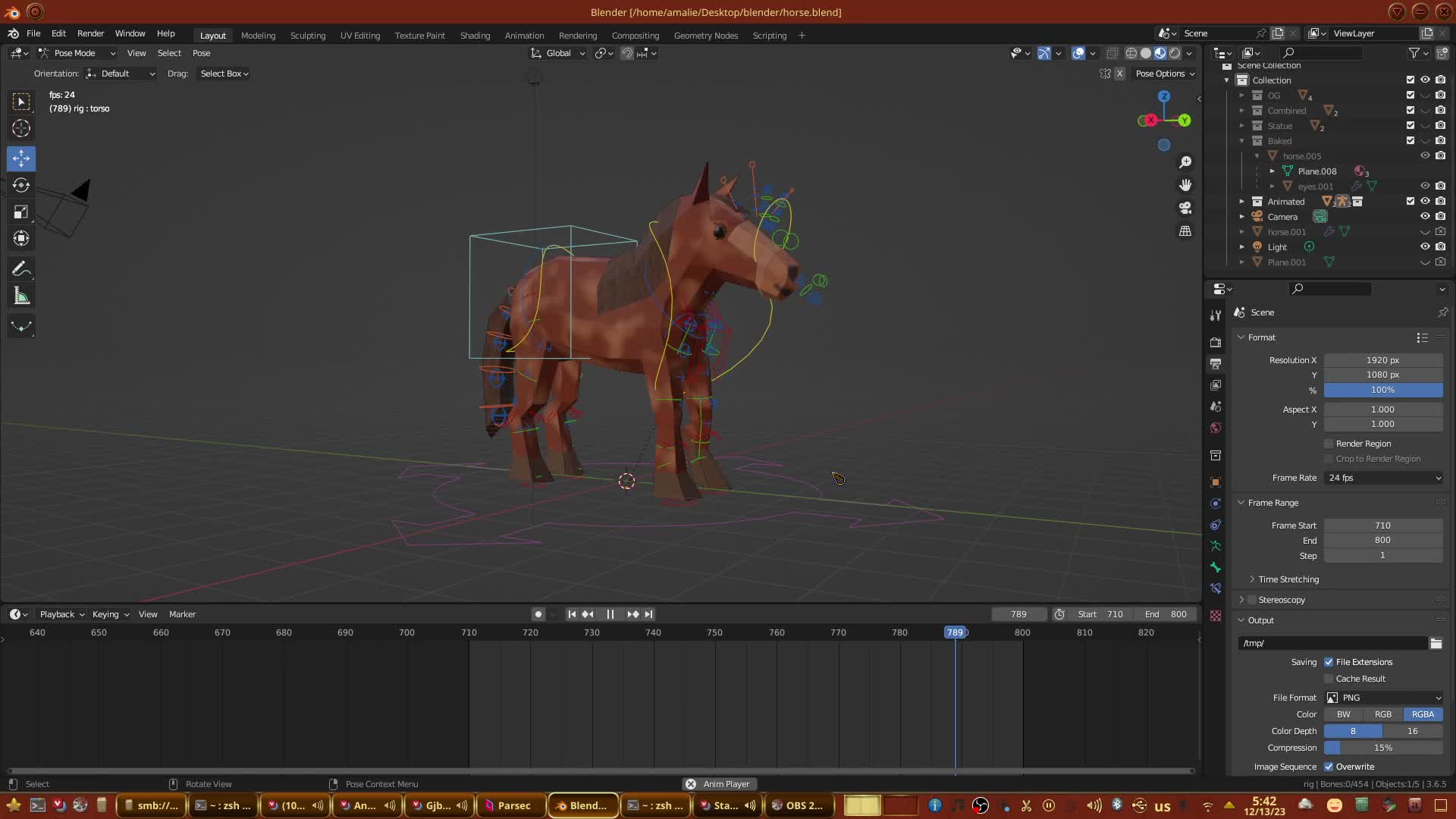
Task: Select the Measure tool
Action: tap(21, 297)
